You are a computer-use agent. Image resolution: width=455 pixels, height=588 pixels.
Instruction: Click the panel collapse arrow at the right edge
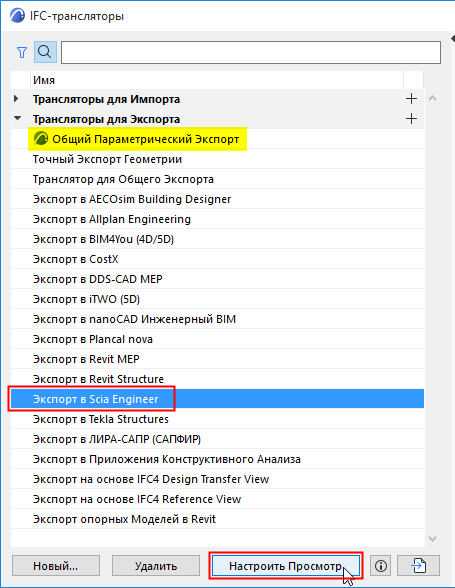tap(452, 39)
